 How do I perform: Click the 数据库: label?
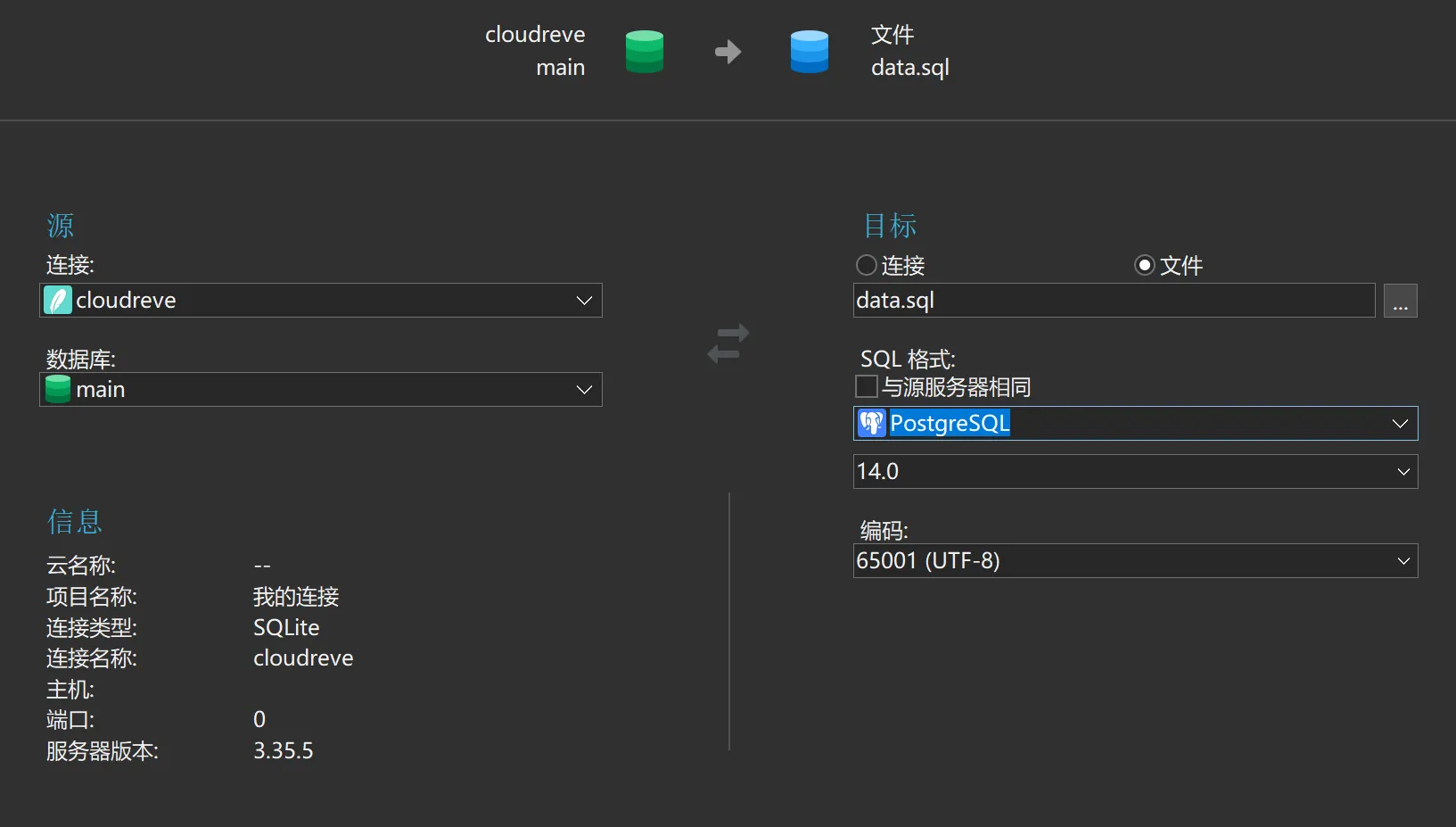coord(81,360)
